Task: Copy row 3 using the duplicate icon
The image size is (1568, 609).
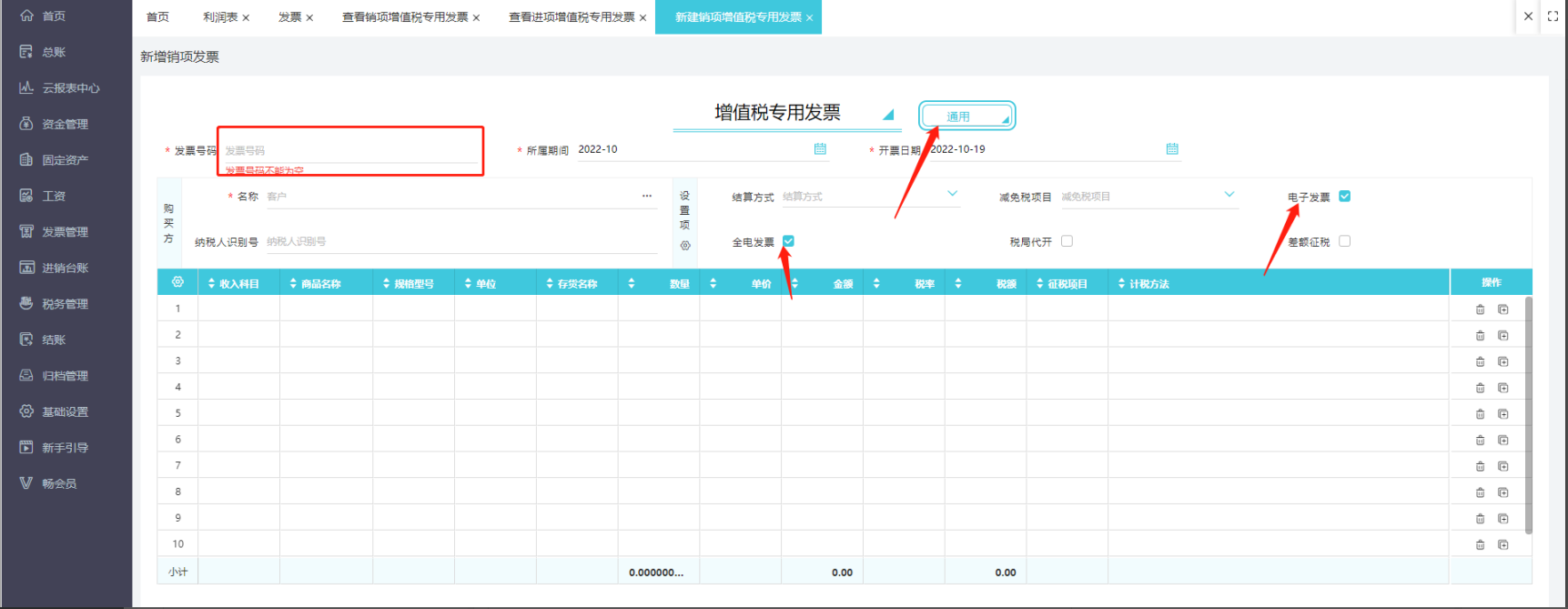Action: (1503, 361)
